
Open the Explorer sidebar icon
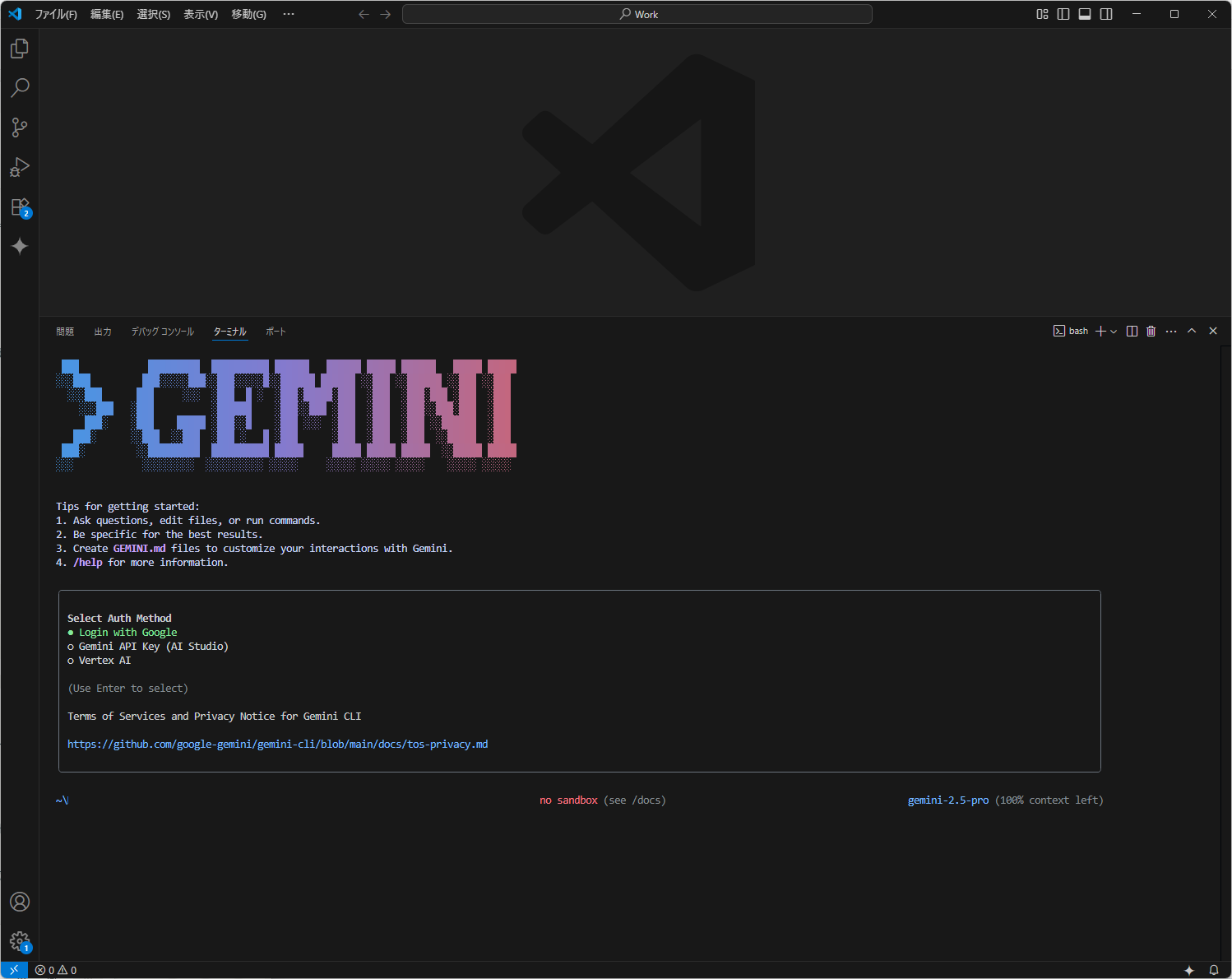[x=19, y=48]
